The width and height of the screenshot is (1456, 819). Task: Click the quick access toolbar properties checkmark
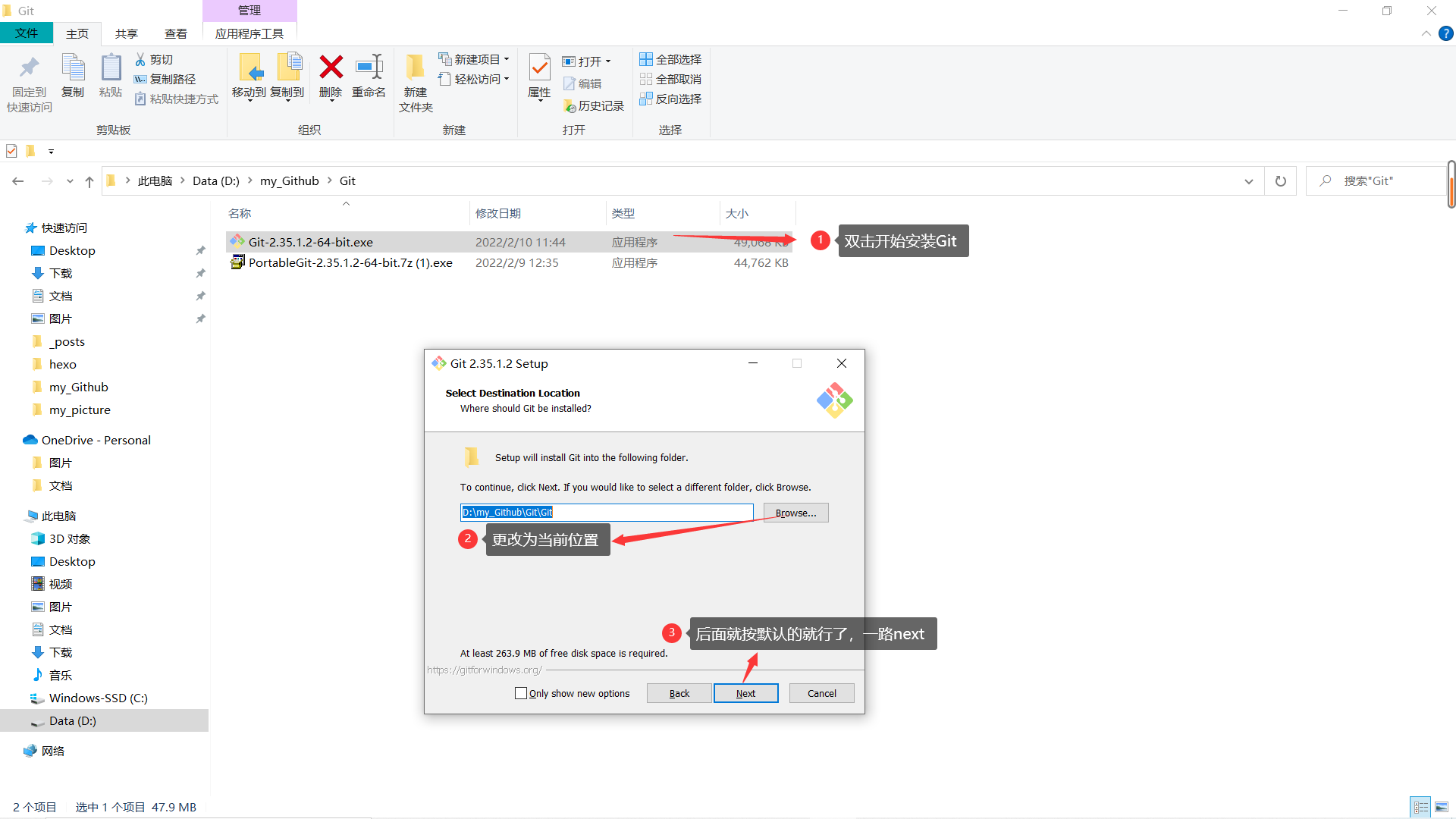tap(11, 151)
